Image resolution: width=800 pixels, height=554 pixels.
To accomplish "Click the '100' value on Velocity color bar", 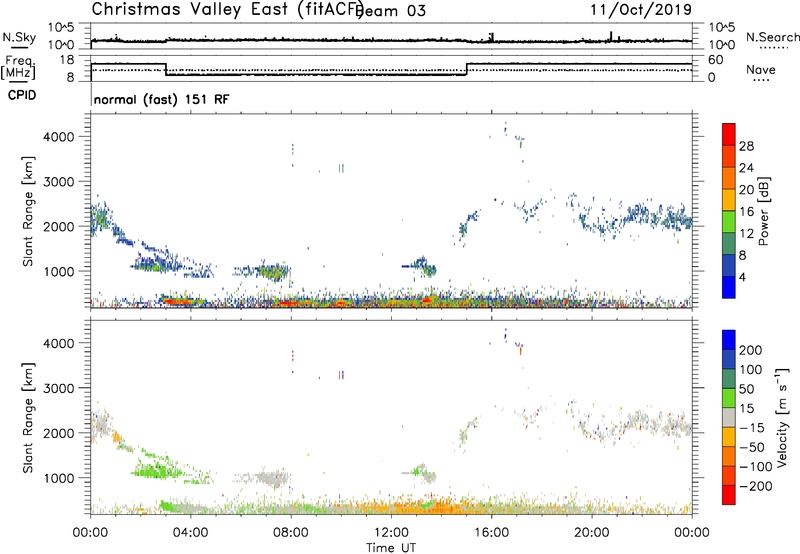I will (x=750, y=370).
